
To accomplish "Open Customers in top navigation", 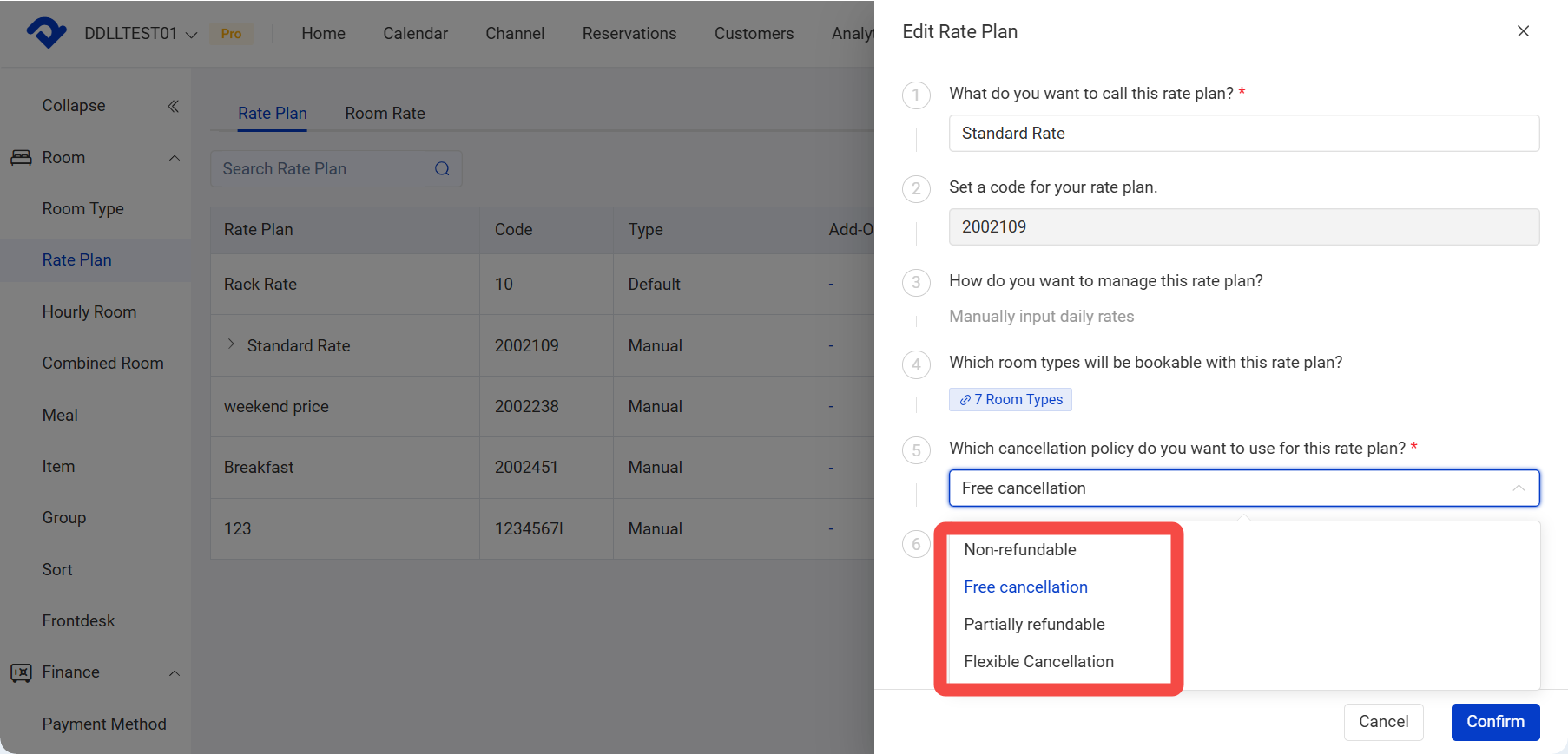I will click(754, 33).
